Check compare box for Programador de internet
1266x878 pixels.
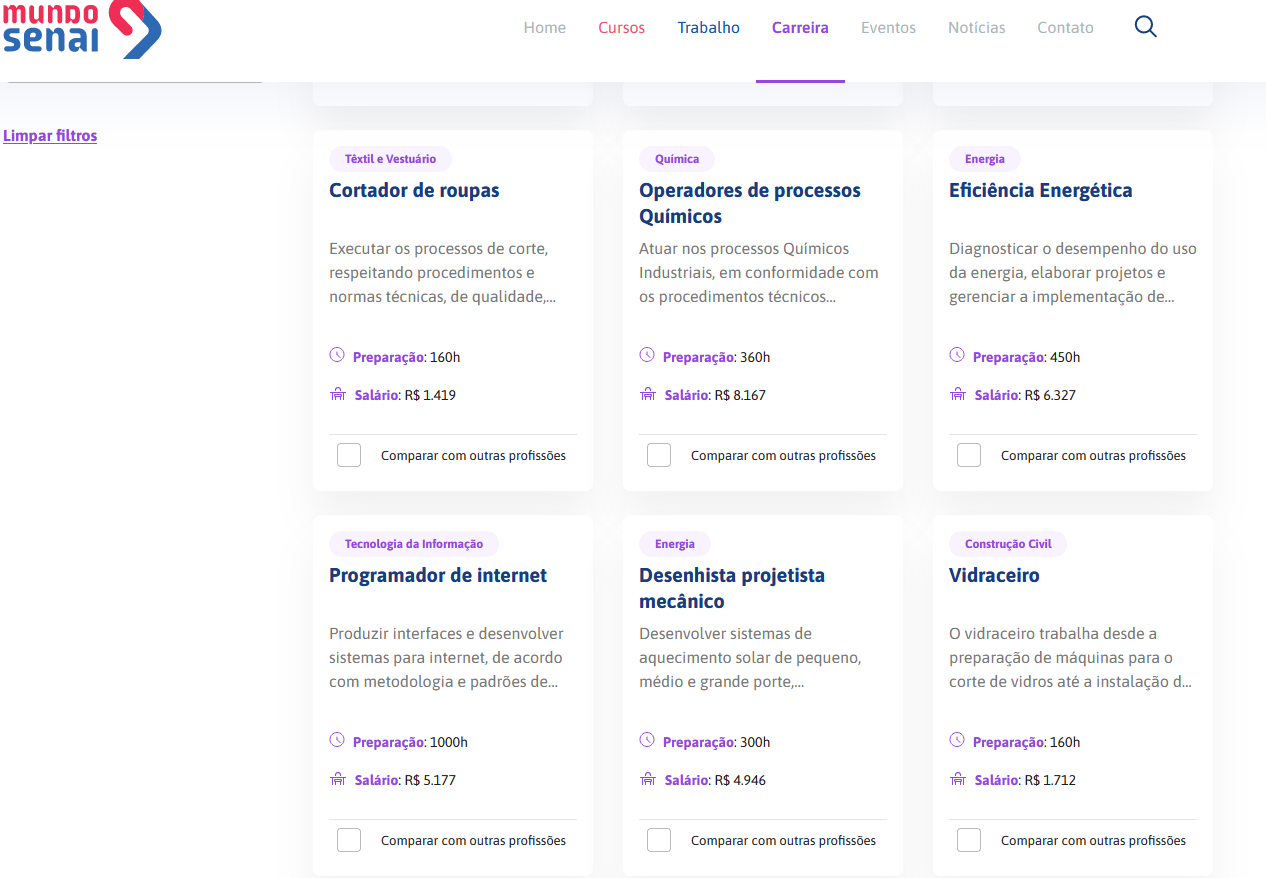point(349,840)
